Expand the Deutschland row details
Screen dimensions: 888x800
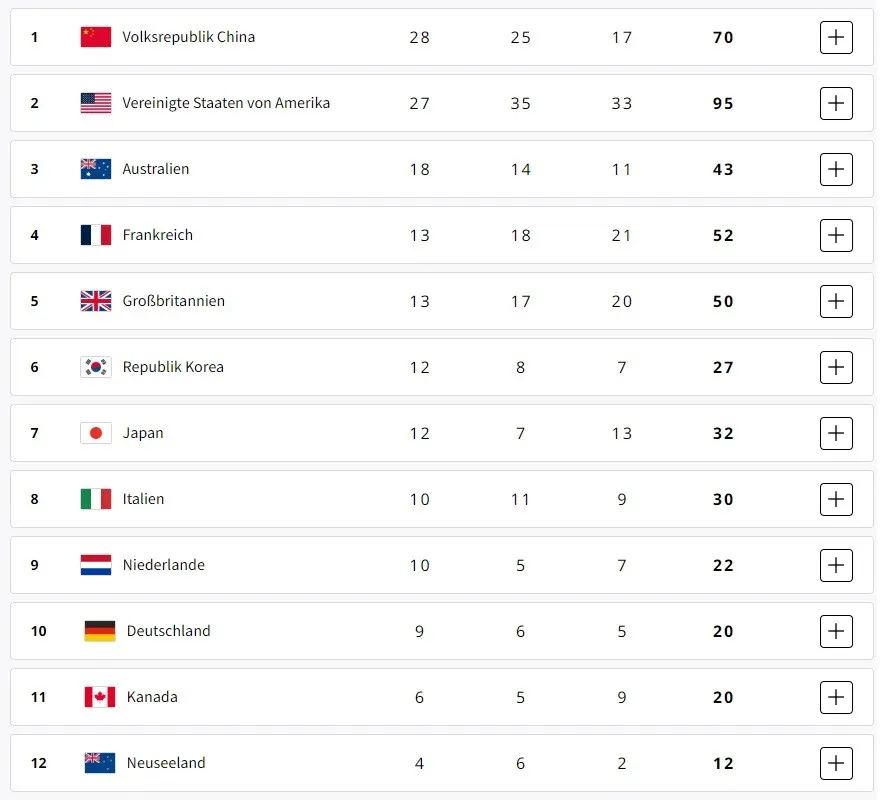click(836, 631)
